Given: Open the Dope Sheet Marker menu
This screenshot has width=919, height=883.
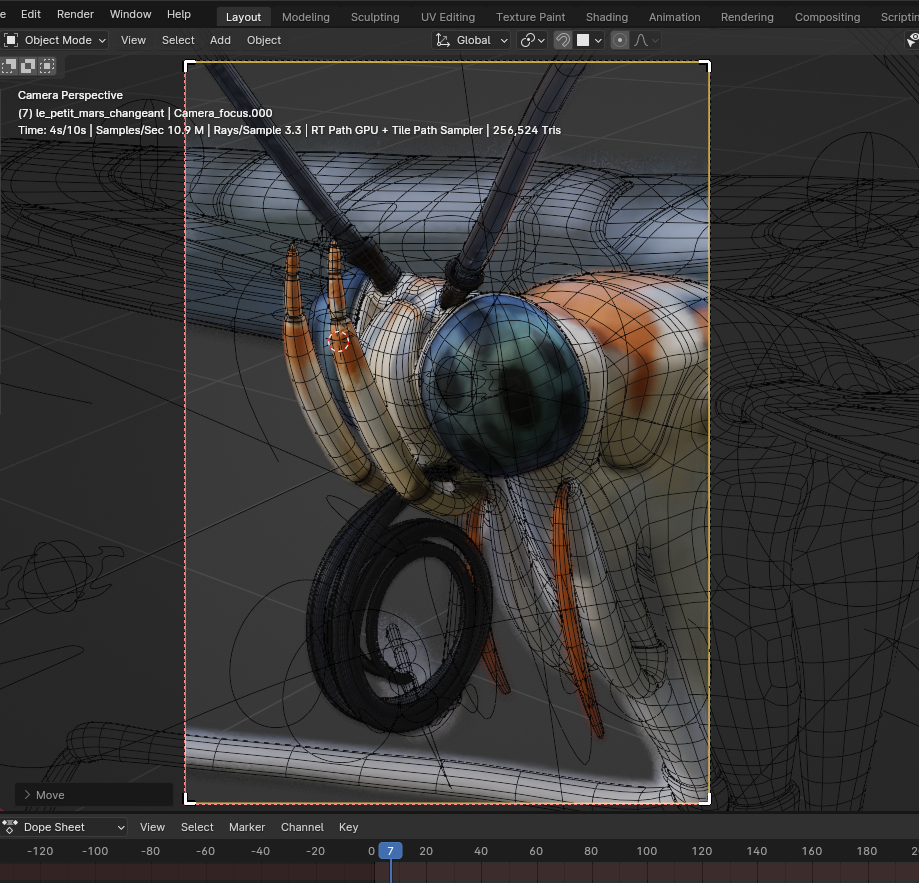Looking at the screenshot, I should tap(247, 827).
